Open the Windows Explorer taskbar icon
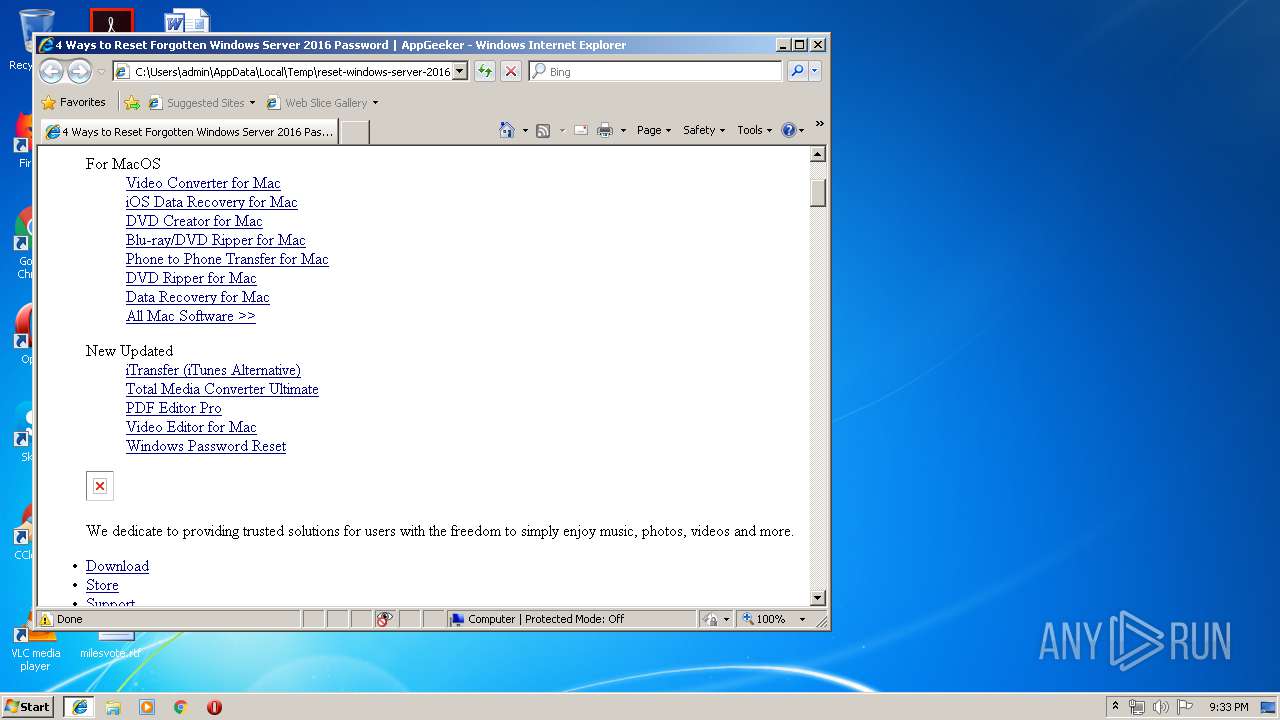1280x720 pixels. [113, 707]
